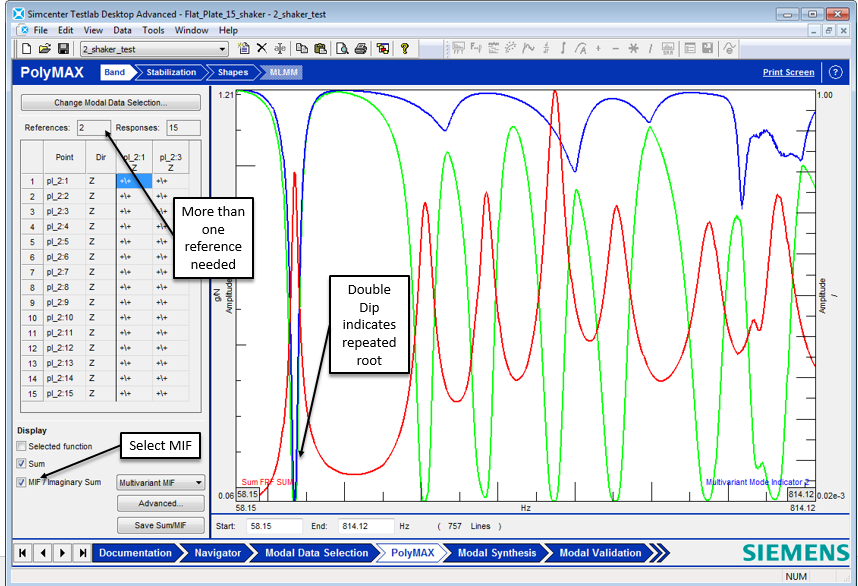The height and width of the screenshot is (586, 858).
Task: Open the File menu
Action: click(x=40, y=31)
